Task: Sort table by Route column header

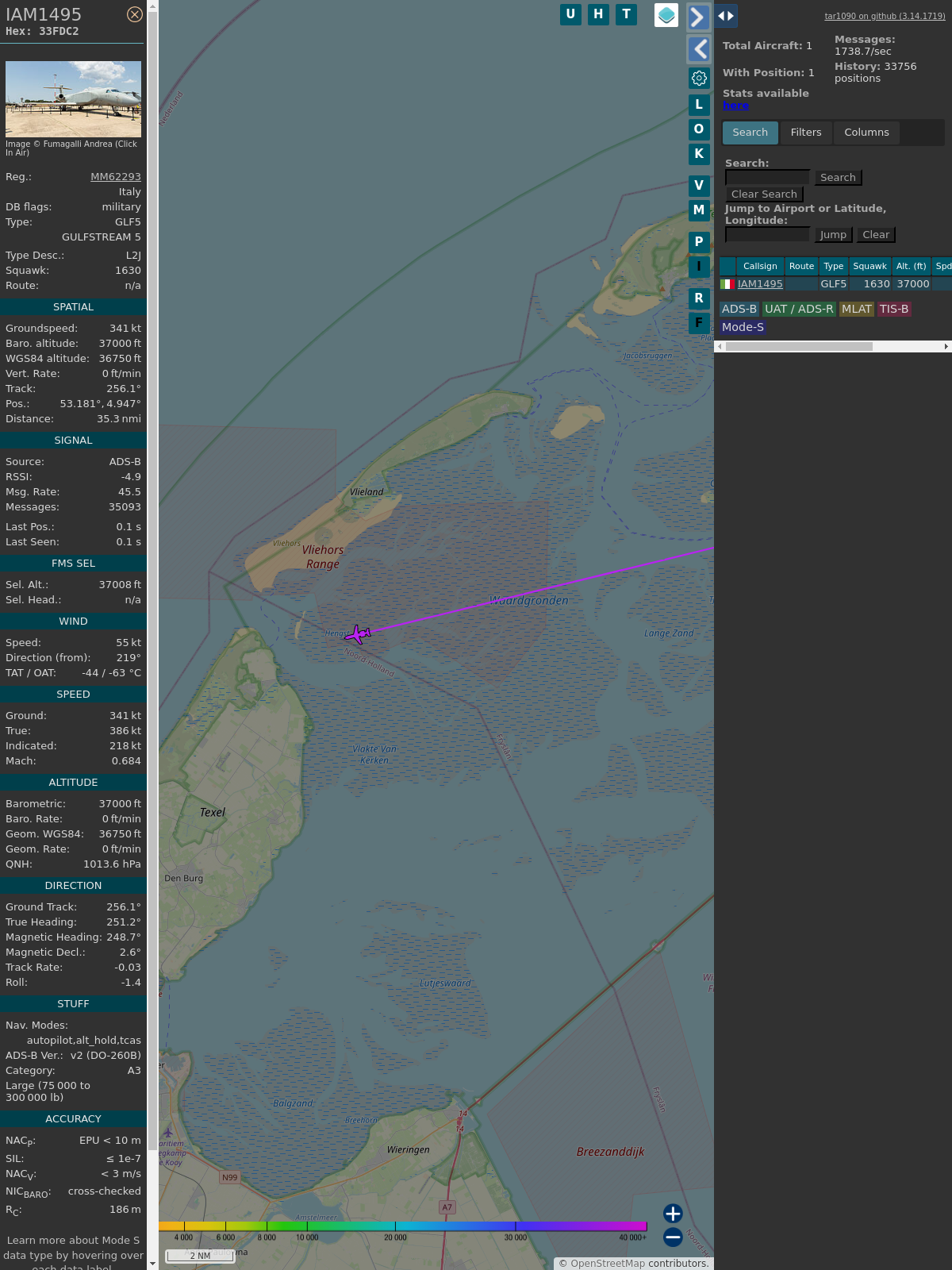Action: click(801, 266)
